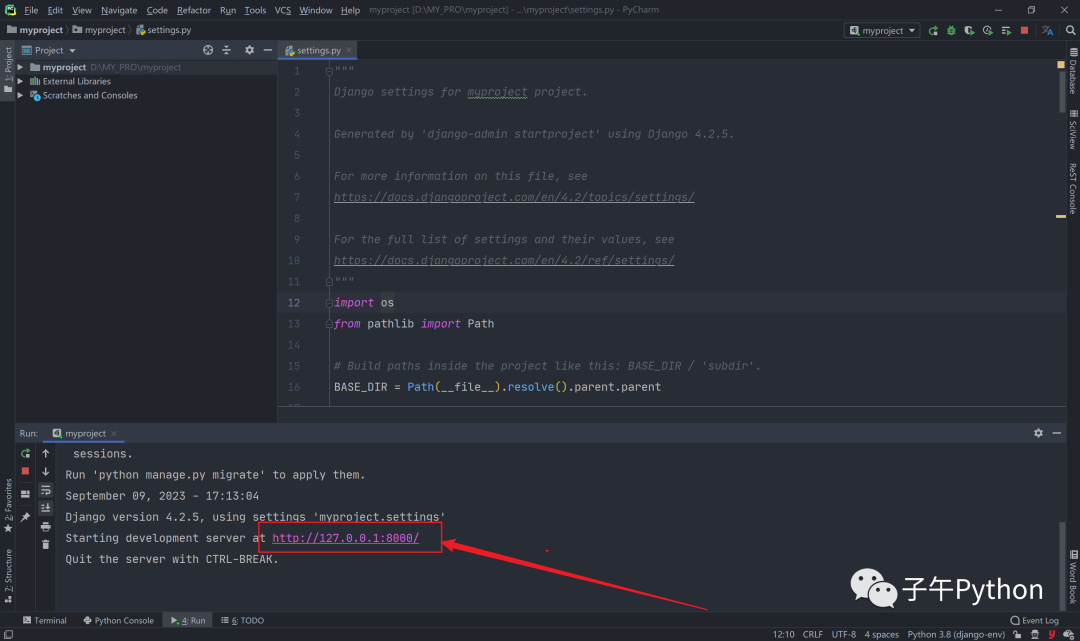The height and width of the screenshot is (641, 1080).
Task: Click the editor's vertical scrollbar
Action: pyautogui.click(x=1061, y=90)
